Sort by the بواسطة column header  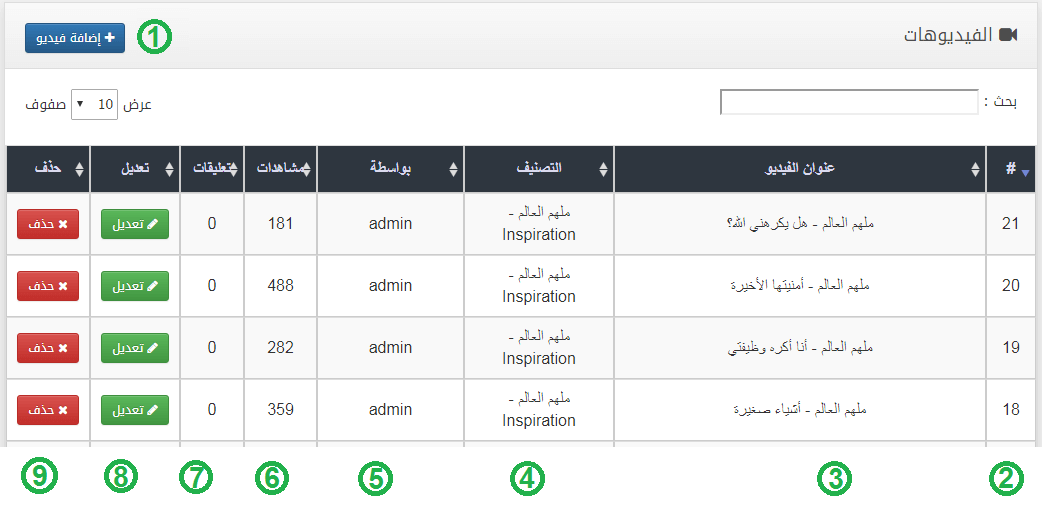coord(391,169)
